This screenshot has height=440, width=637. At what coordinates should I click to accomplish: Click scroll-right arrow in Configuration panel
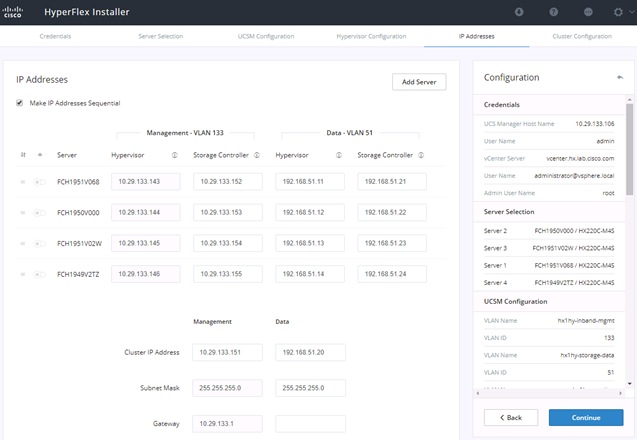620,393
